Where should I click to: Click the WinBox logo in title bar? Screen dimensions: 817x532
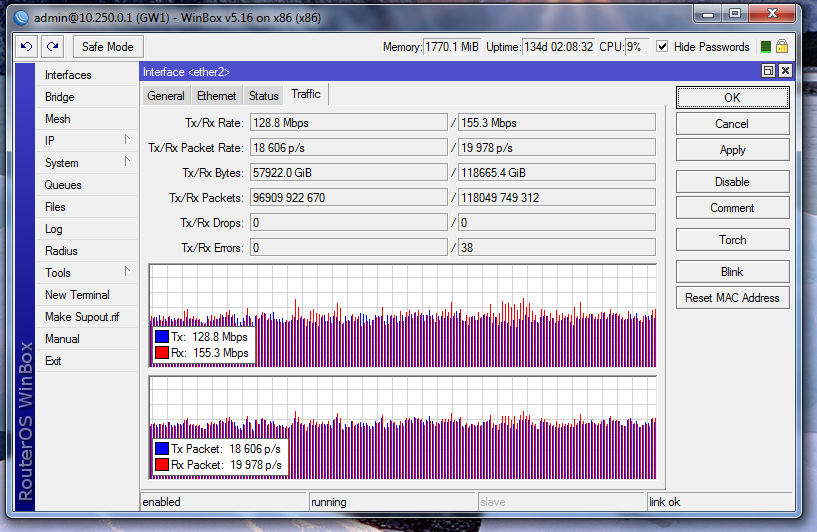(x=21, y=17)
